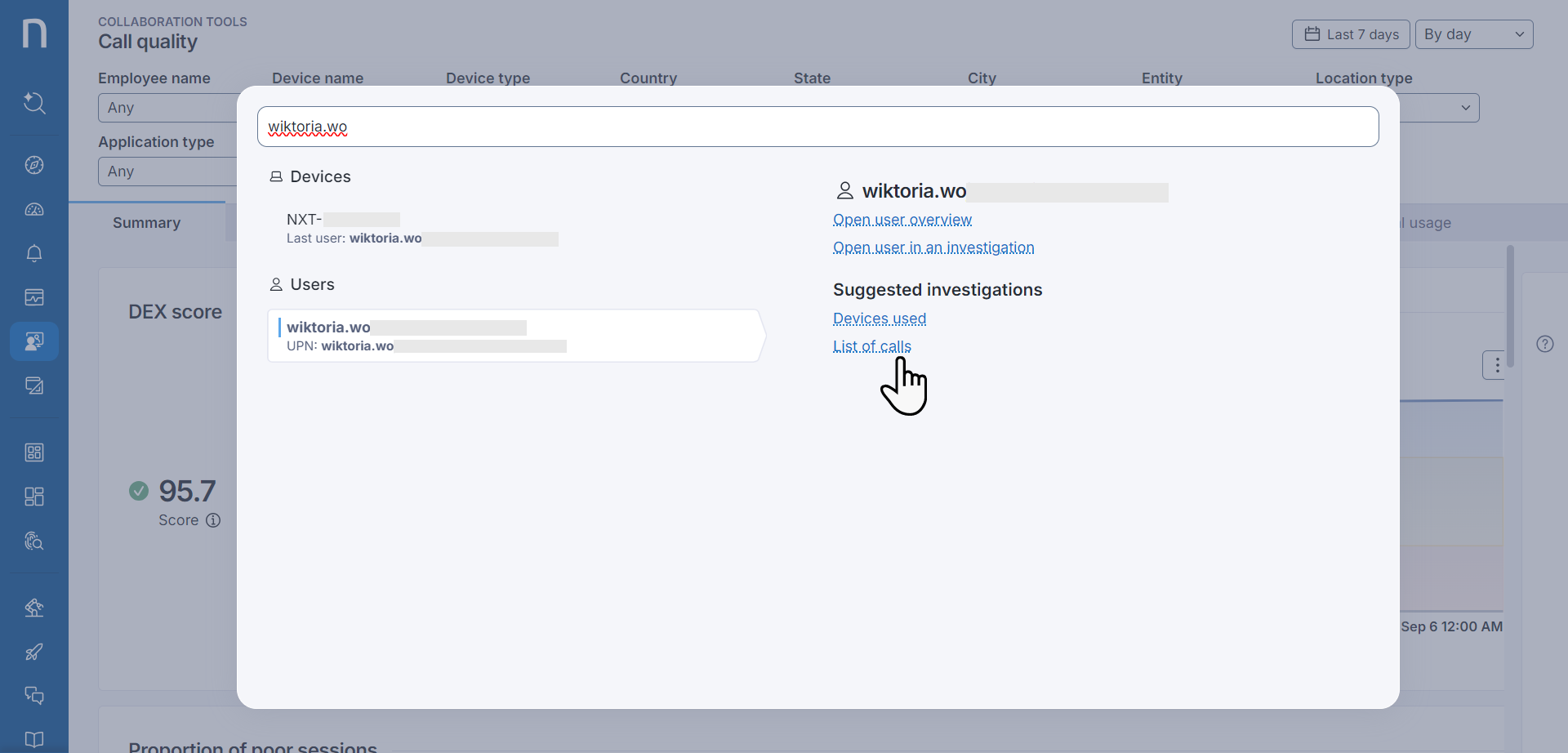Open the Devices used investigation link
This screenshot has height=753, width=1568.
879,319
